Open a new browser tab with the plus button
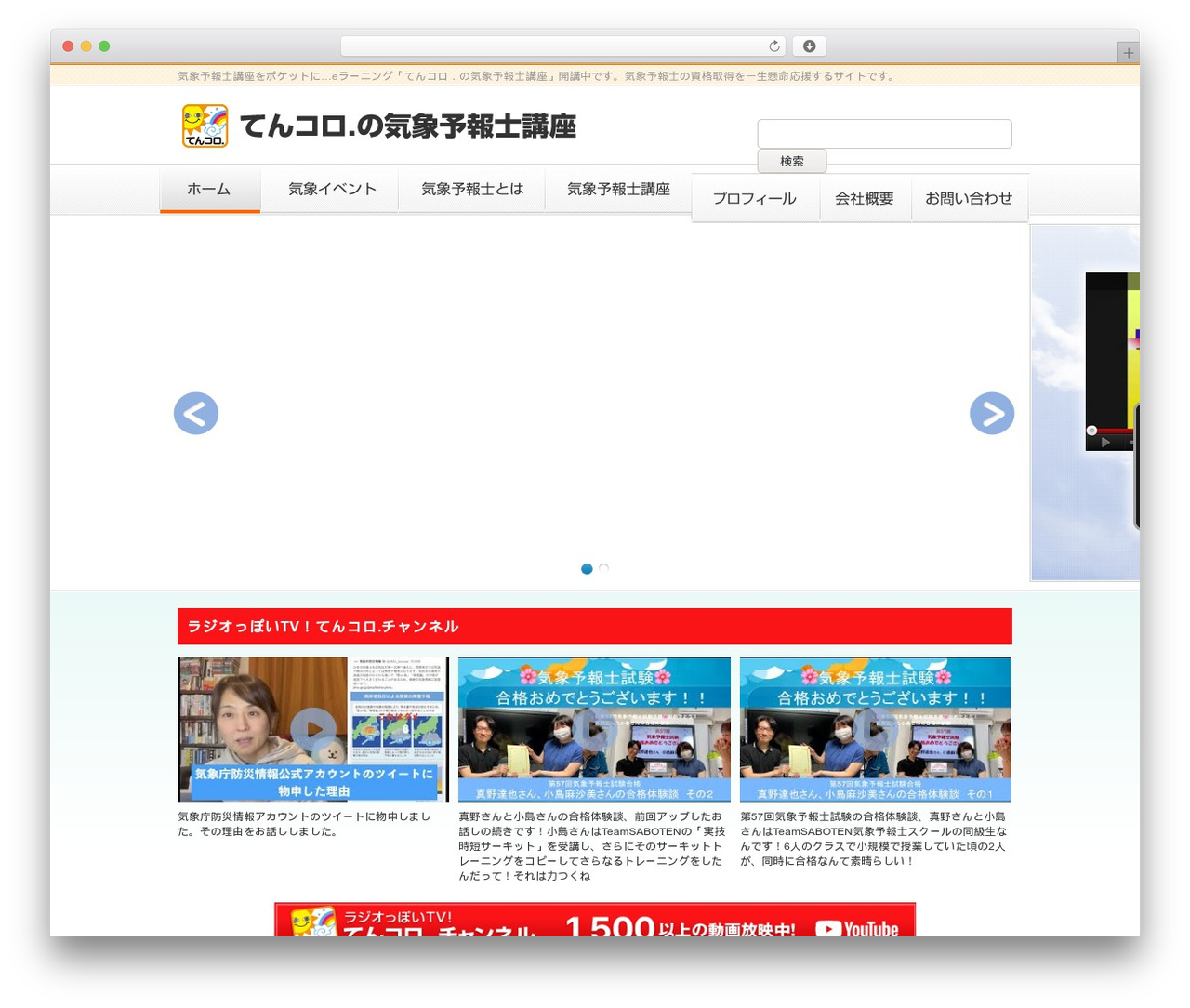Viewport: 1190px width, 1008px height. tap(1129, 53)
